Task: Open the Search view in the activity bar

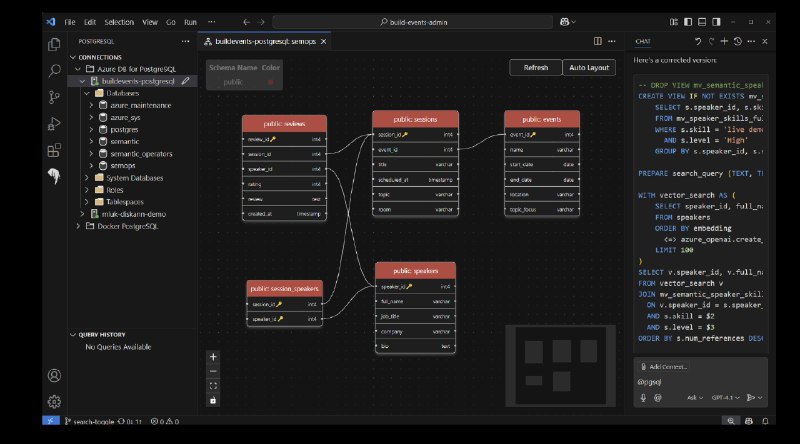Action: tap(54, 70)
